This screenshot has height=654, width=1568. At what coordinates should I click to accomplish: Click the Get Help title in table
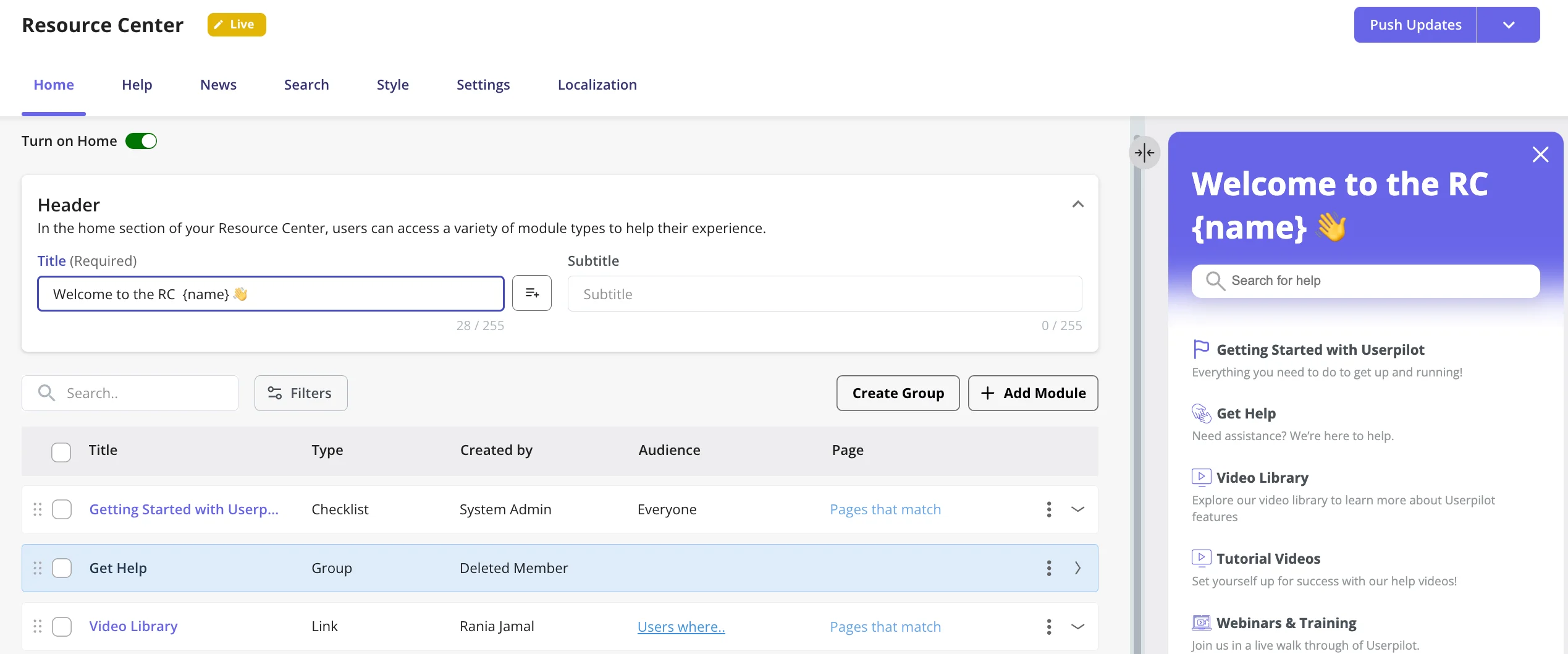click(118, 568)
